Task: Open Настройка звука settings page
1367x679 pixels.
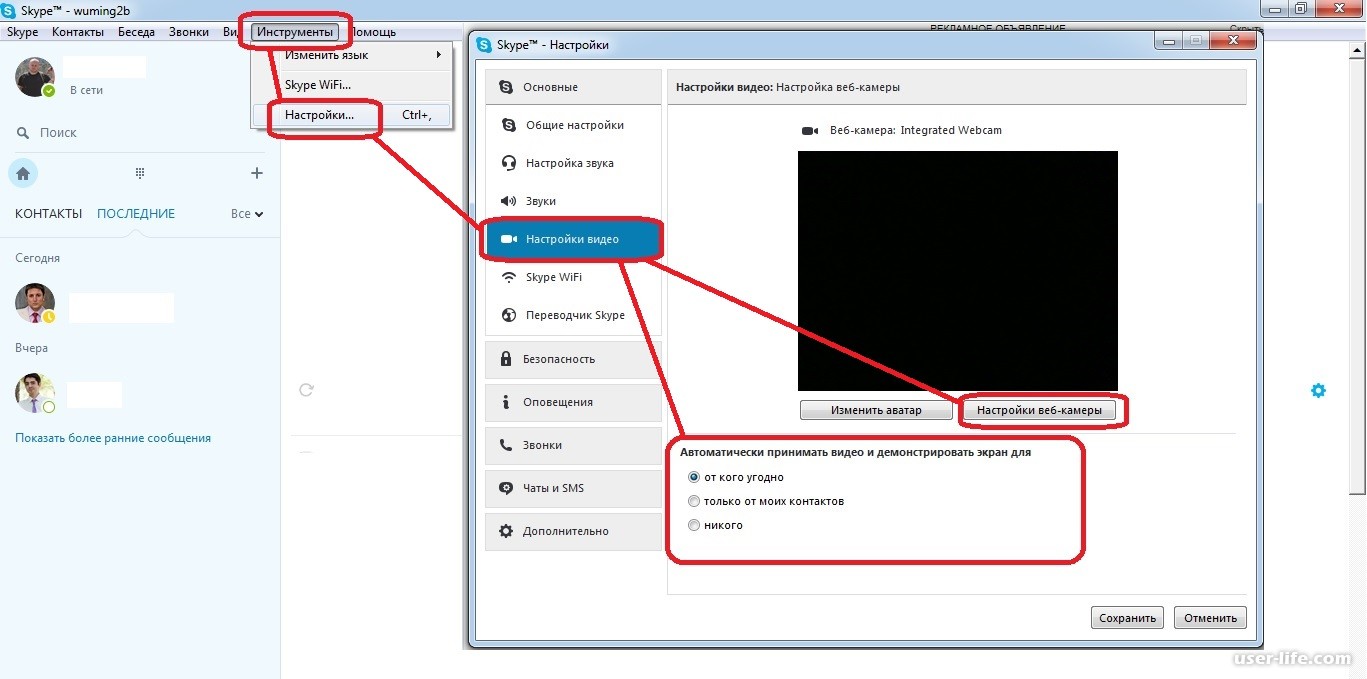Action: click(x=574, y=163)
